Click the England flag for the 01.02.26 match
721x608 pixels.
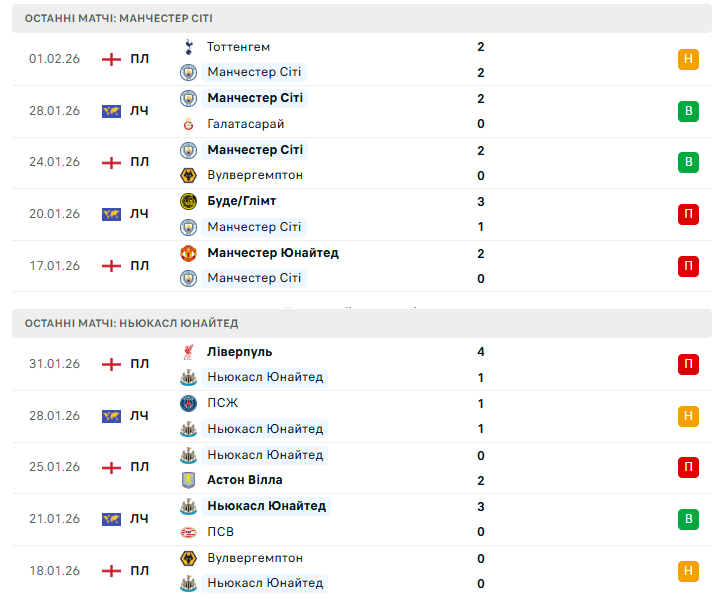(111, 59)
